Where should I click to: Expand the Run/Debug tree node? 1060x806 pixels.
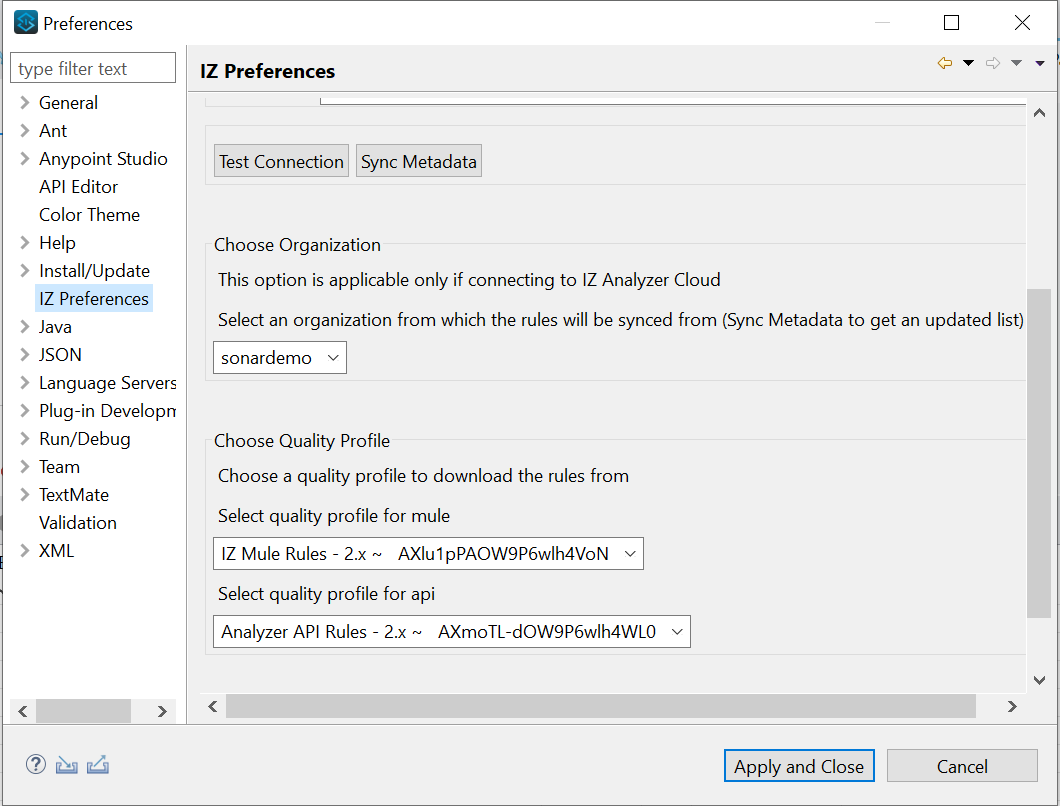(x=25, y=438)
